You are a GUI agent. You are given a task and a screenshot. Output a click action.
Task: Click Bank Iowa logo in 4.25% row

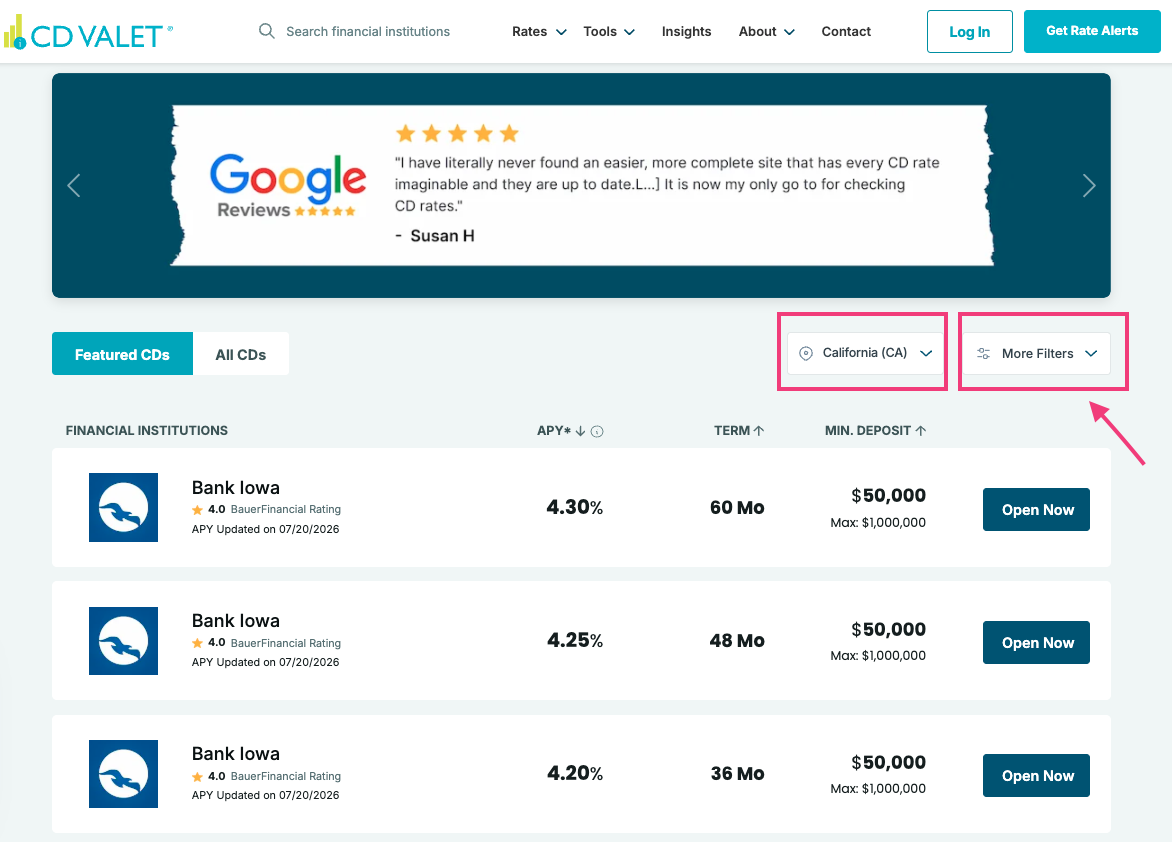coord(123,641)
